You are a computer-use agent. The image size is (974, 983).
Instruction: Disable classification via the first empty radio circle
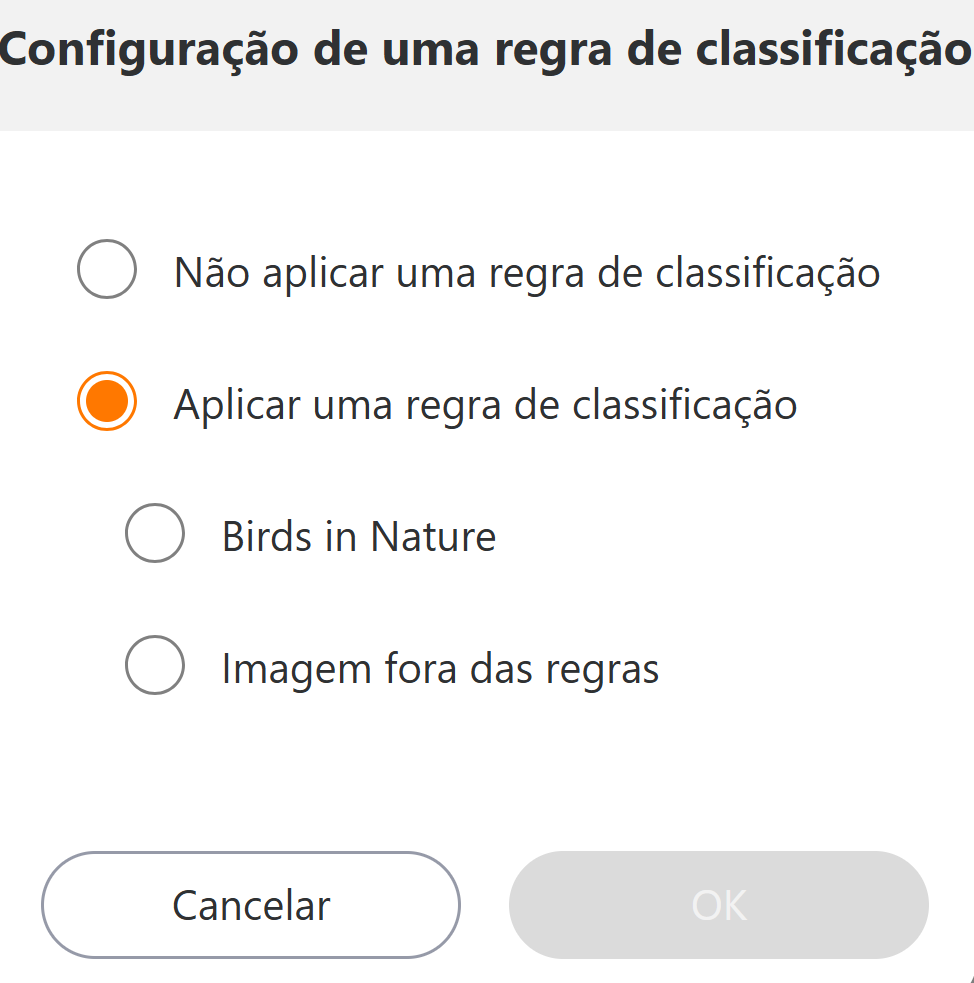click(x=106, y=270)
